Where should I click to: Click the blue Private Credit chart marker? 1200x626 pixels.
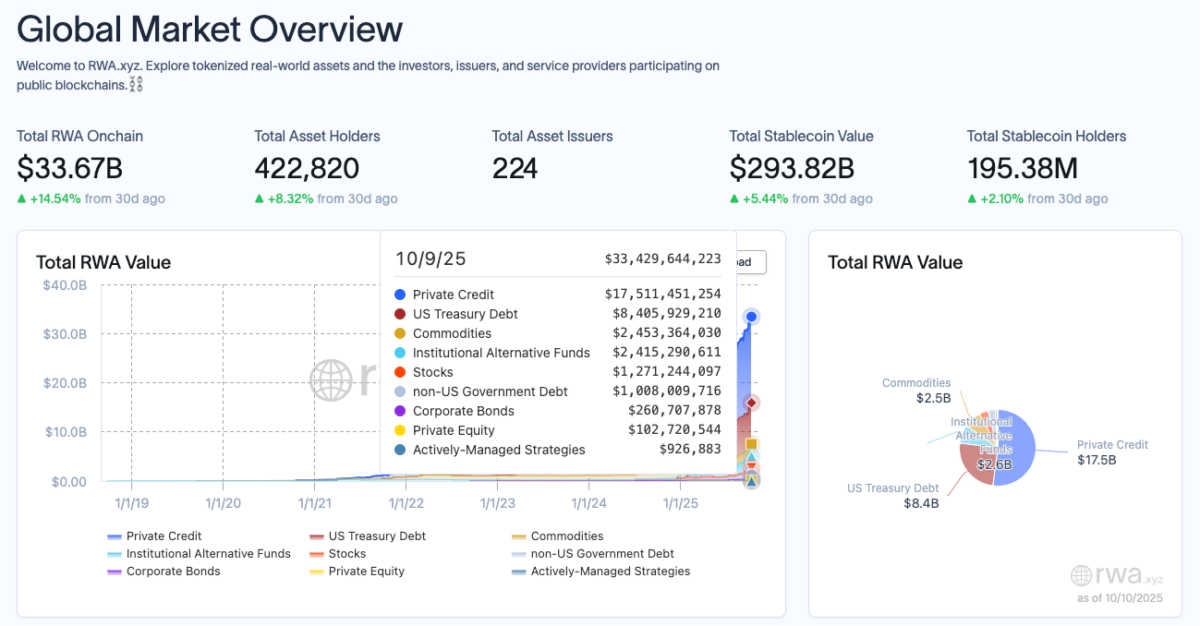751,317
